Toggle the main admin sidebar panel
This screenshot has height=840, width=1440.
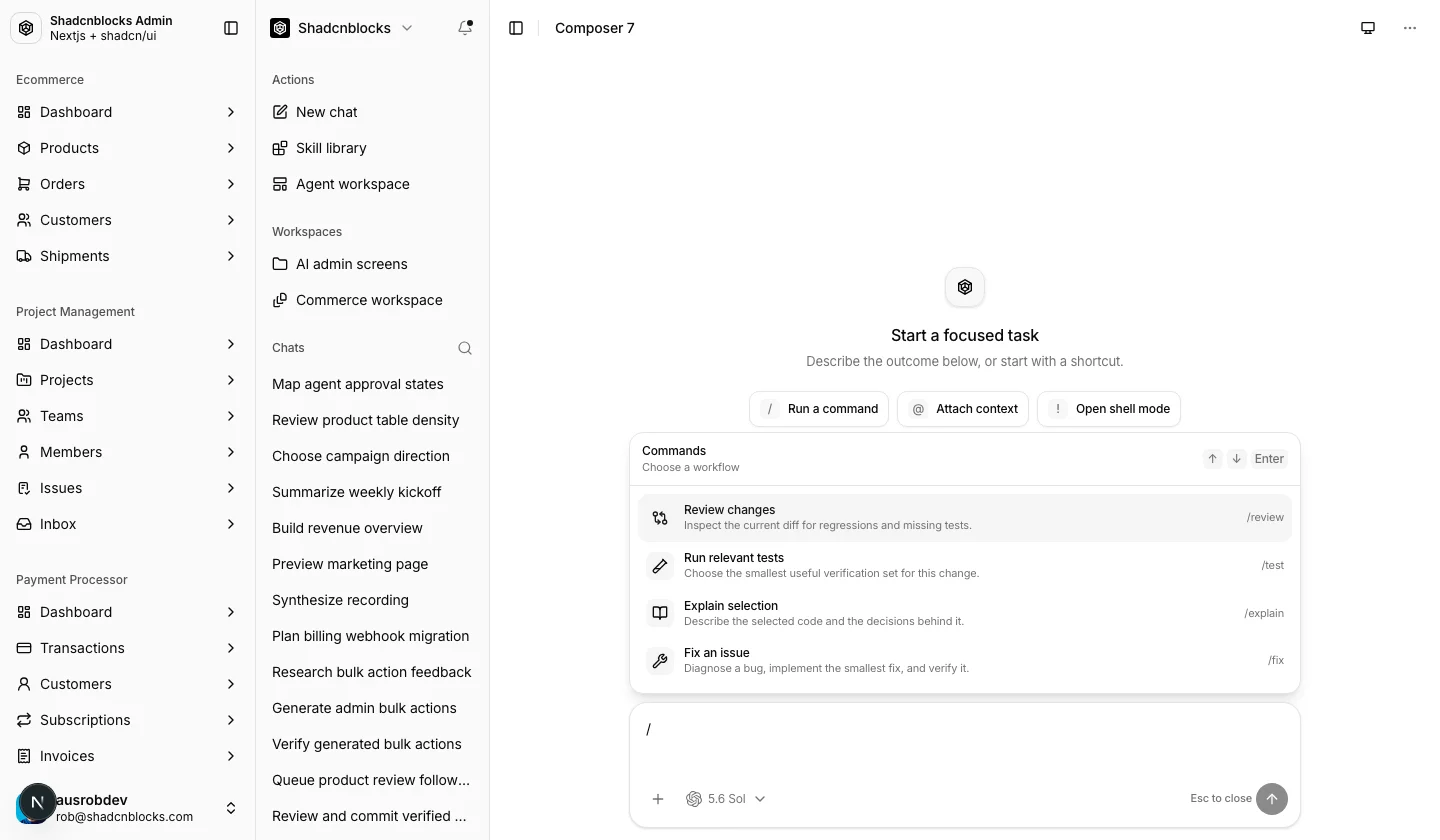(x=231, y=28)
